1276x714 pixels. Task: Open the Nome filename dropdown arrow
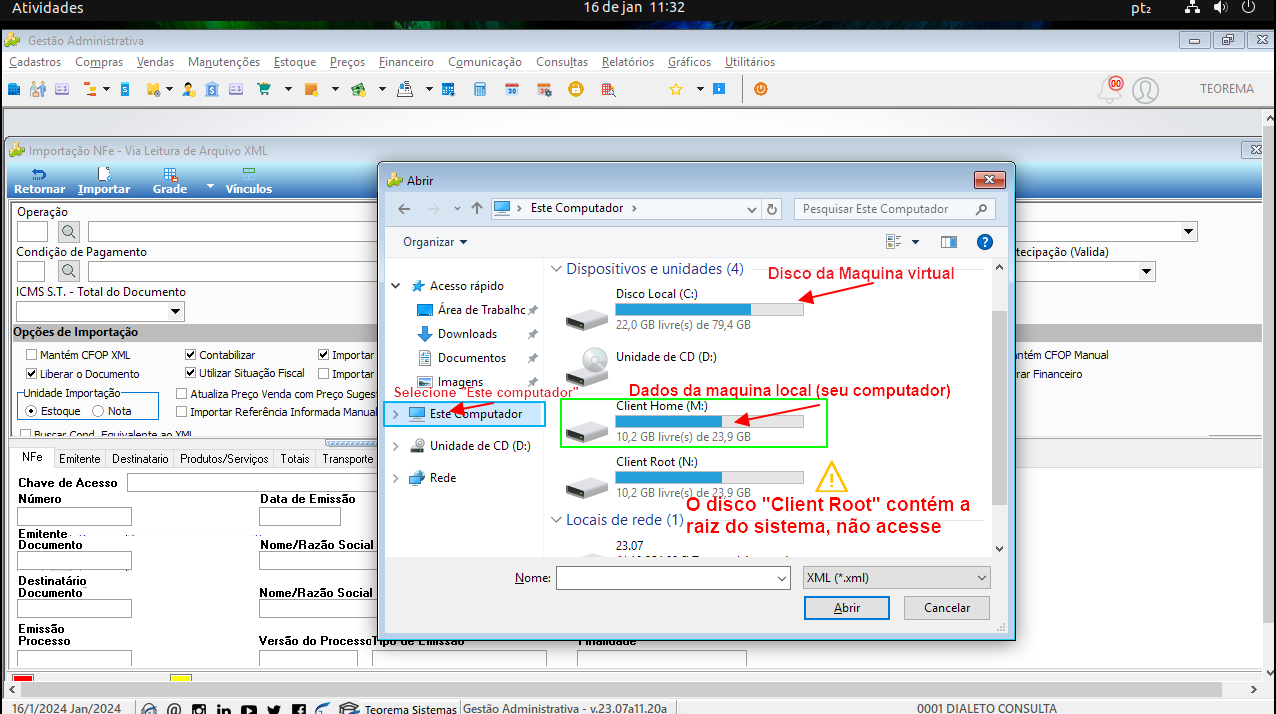(x=781, y=578)
